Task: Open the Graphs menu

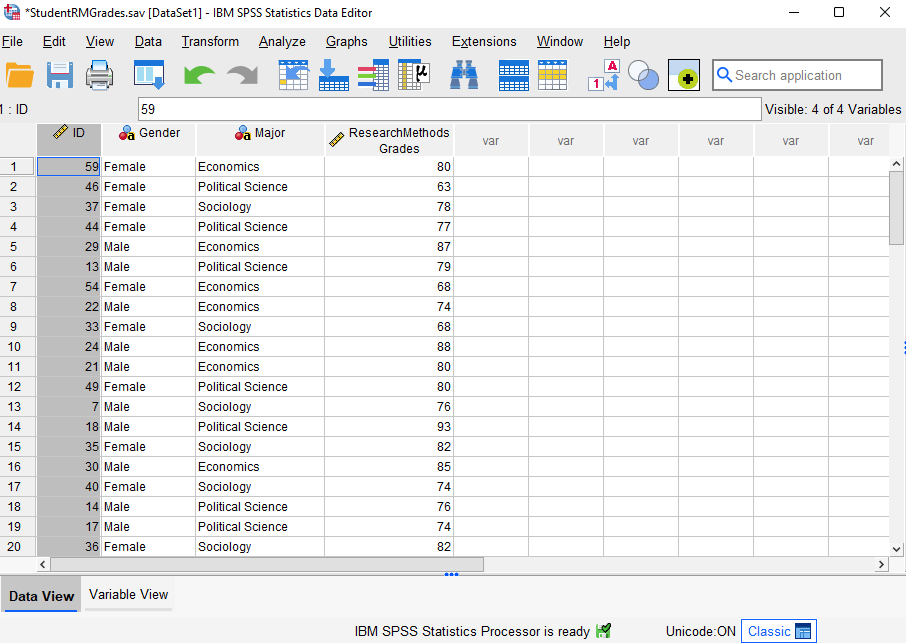Action: coord(346,42)
